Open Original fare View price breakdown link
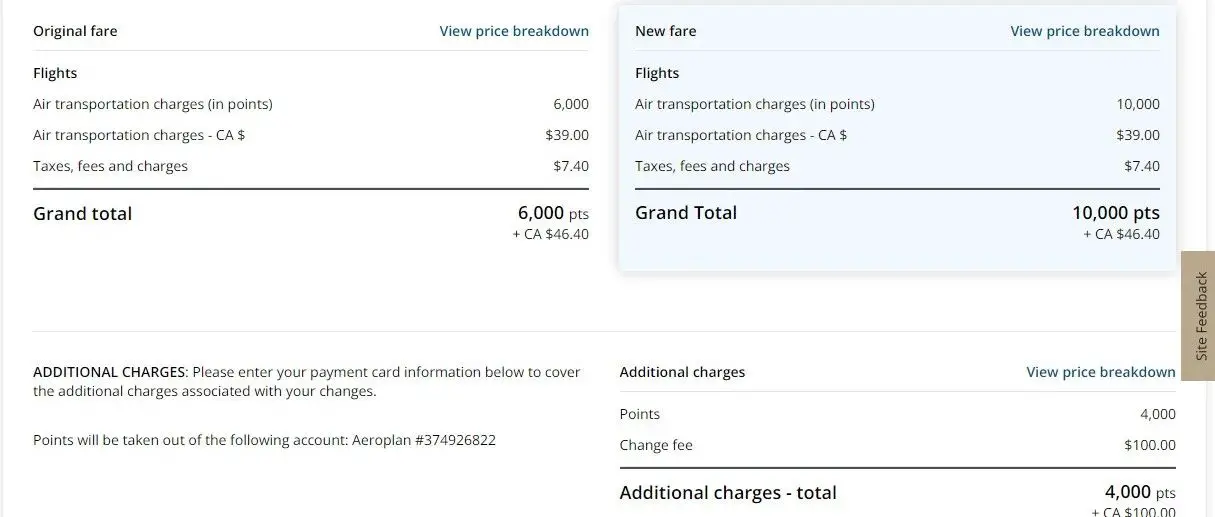1215x517 pixels. [514, 31]
